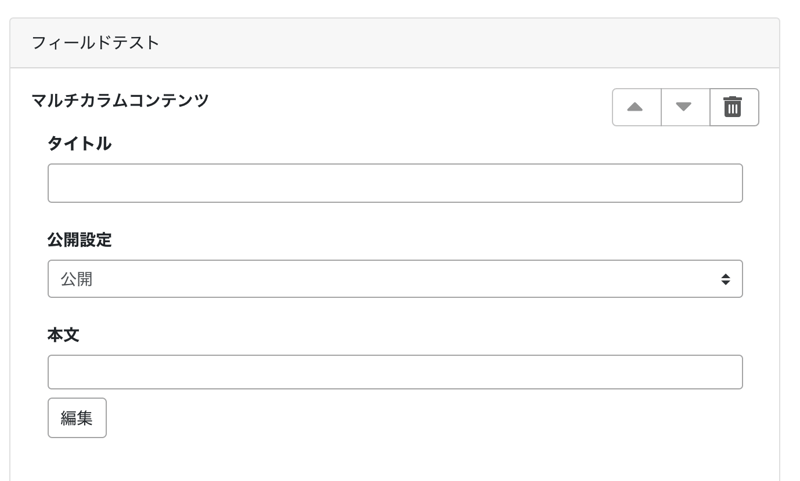Move the マルチカラムコンテンツ block down
800x481 pixels.
coord(685,107)
